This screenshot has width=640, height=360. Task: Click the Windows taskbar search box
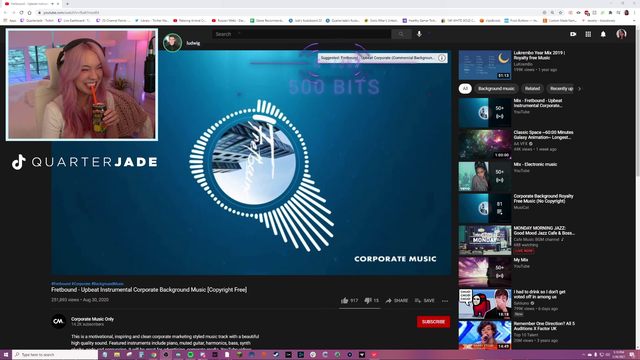(55, 355)
